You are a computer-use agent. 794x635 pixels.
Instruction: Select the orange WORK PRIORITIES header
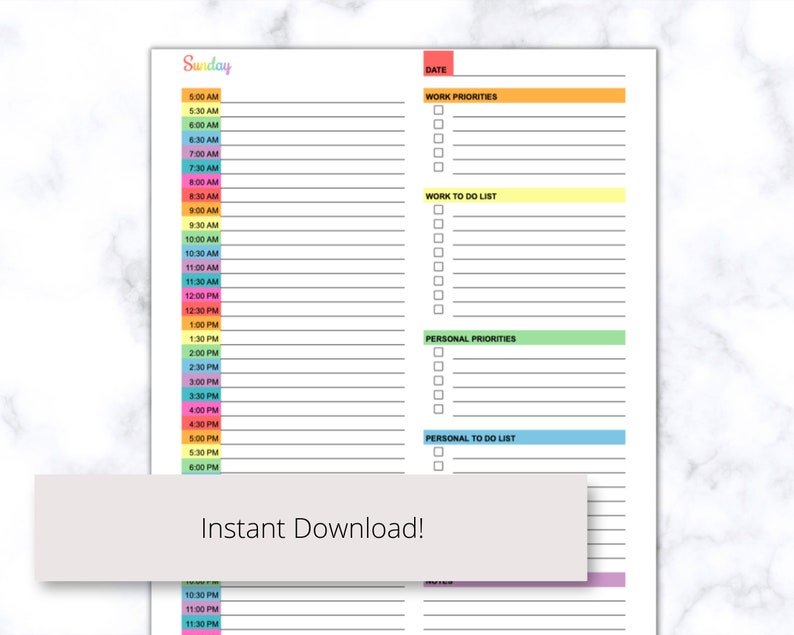pos(524,96)
